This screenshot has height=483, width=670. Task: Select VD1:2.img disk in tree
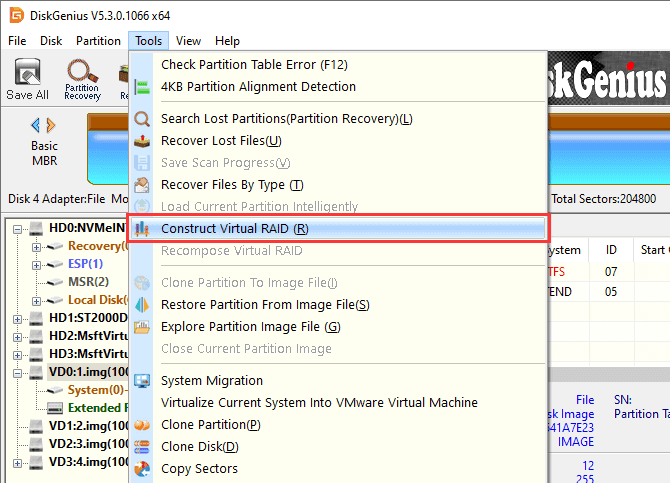point(88,426)
